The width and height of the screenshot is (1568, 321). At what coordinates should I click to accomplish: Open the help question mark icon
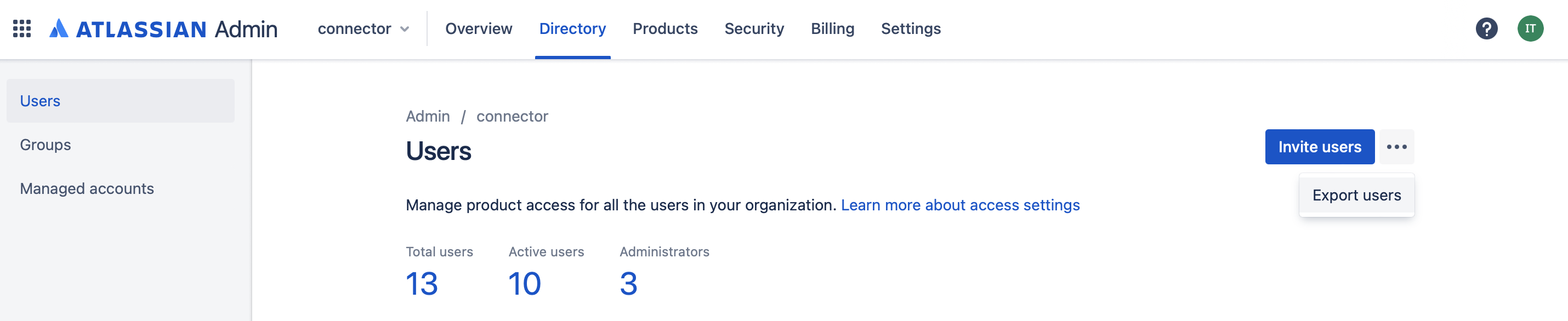click(1487, 28)
